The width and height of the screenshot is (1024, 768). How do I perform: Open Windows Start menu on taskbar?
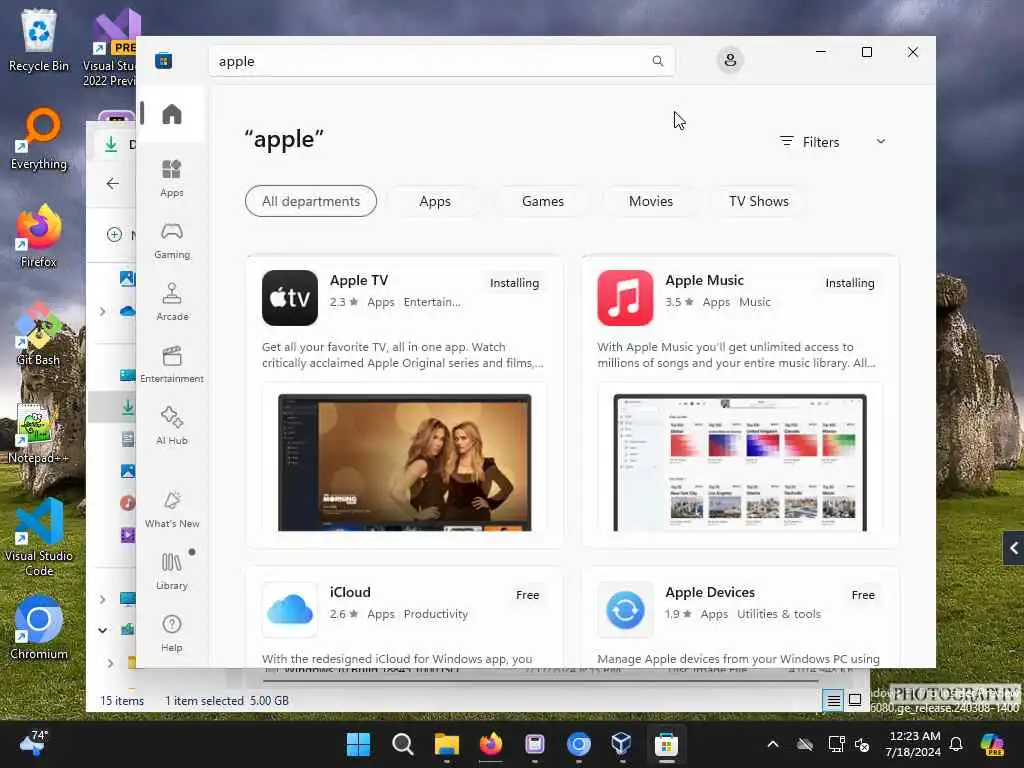(358, 744)
